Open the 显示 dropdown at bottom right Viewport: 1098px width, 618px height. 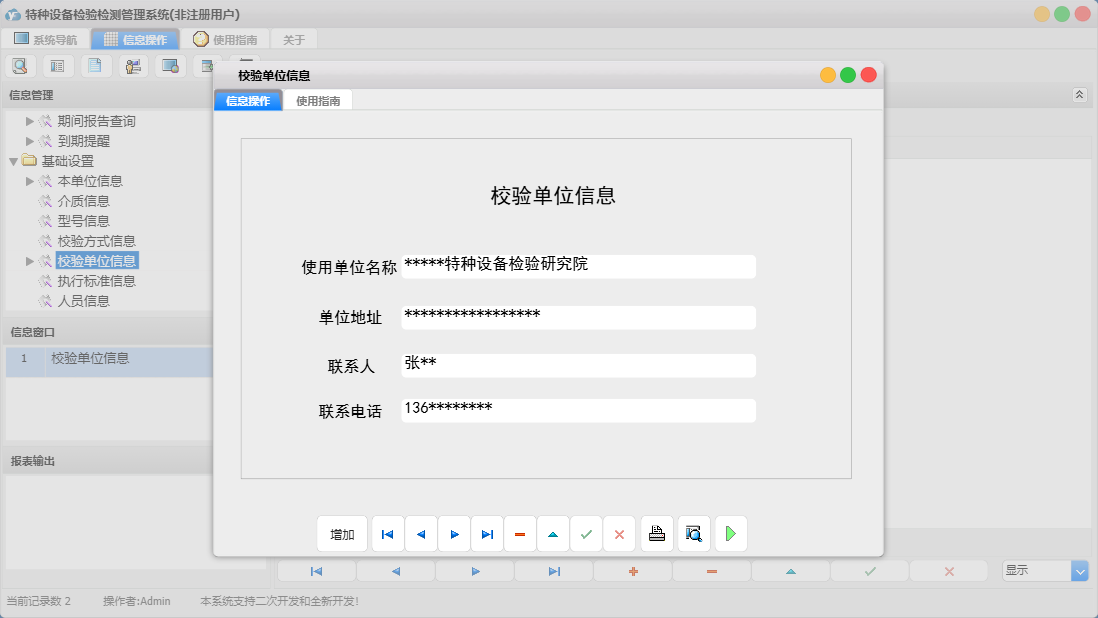pos(1078,570)
